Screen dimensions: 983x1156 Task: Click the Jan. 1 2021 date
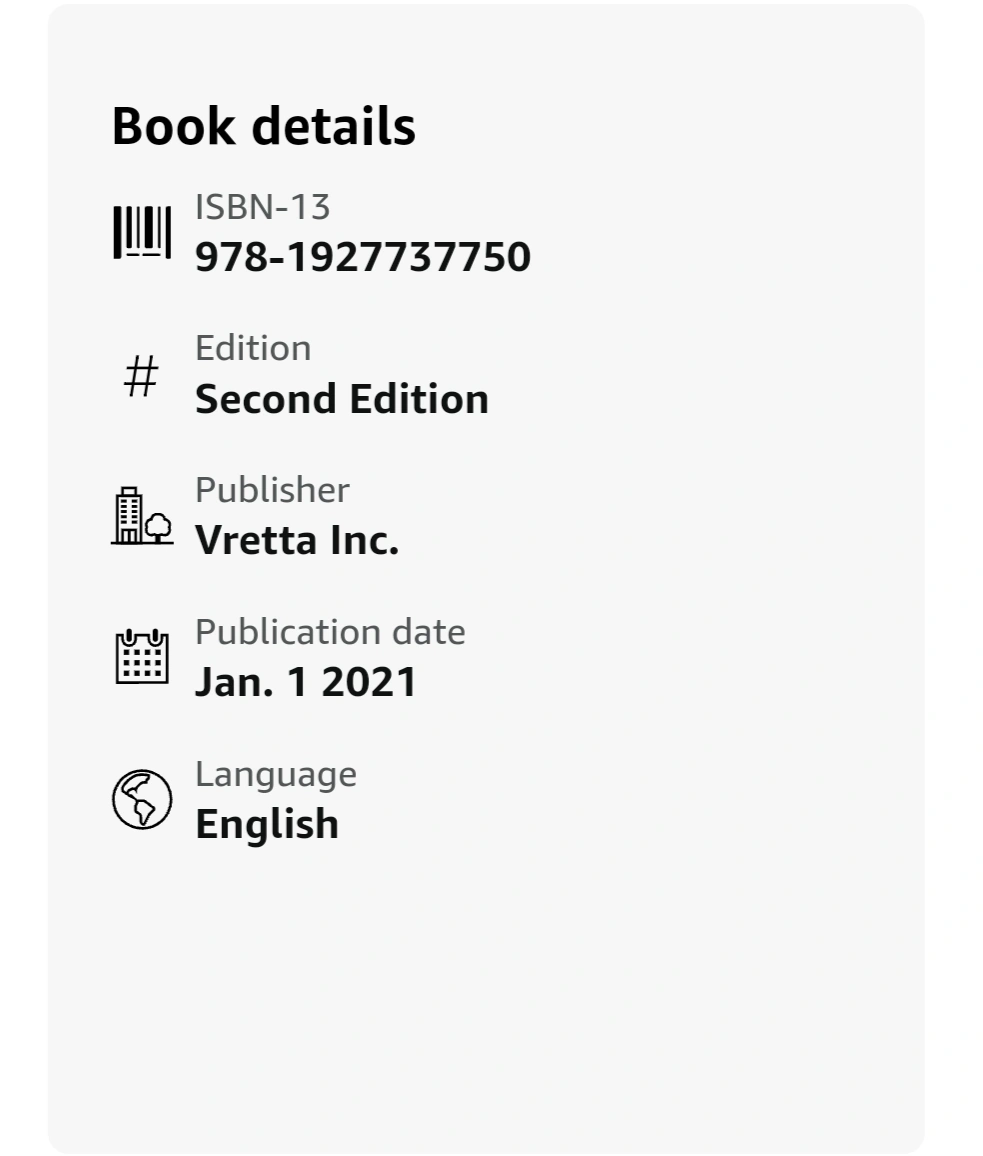pos(306,682)
